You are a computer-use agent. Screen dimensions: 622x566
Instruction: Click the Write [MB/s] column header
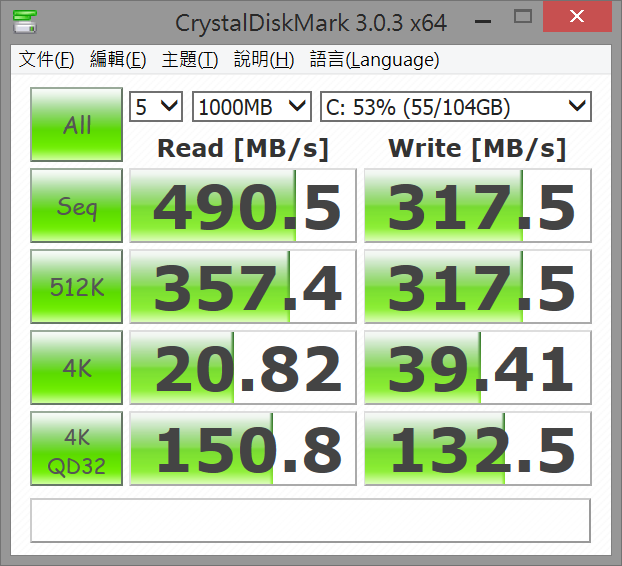coord(477,149)
